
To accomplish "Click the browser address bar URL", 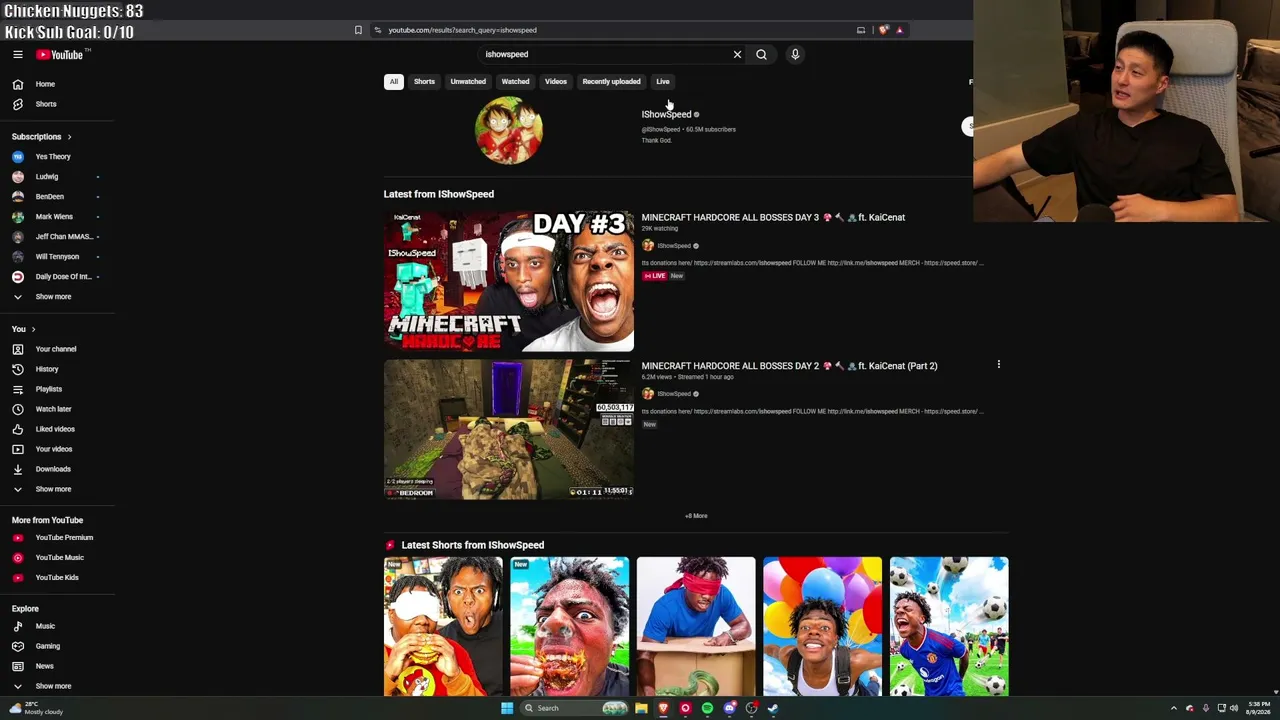I will 463,30.
